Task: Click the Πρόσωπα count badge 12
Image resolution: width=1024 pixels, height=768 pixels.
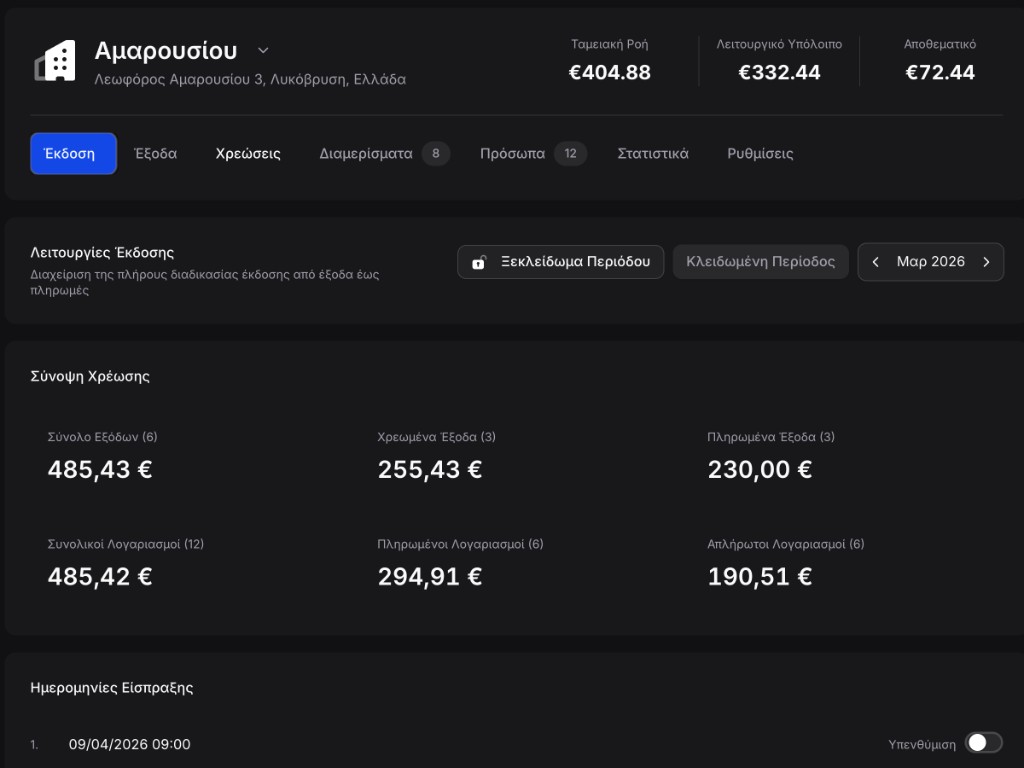Action: 570,154
